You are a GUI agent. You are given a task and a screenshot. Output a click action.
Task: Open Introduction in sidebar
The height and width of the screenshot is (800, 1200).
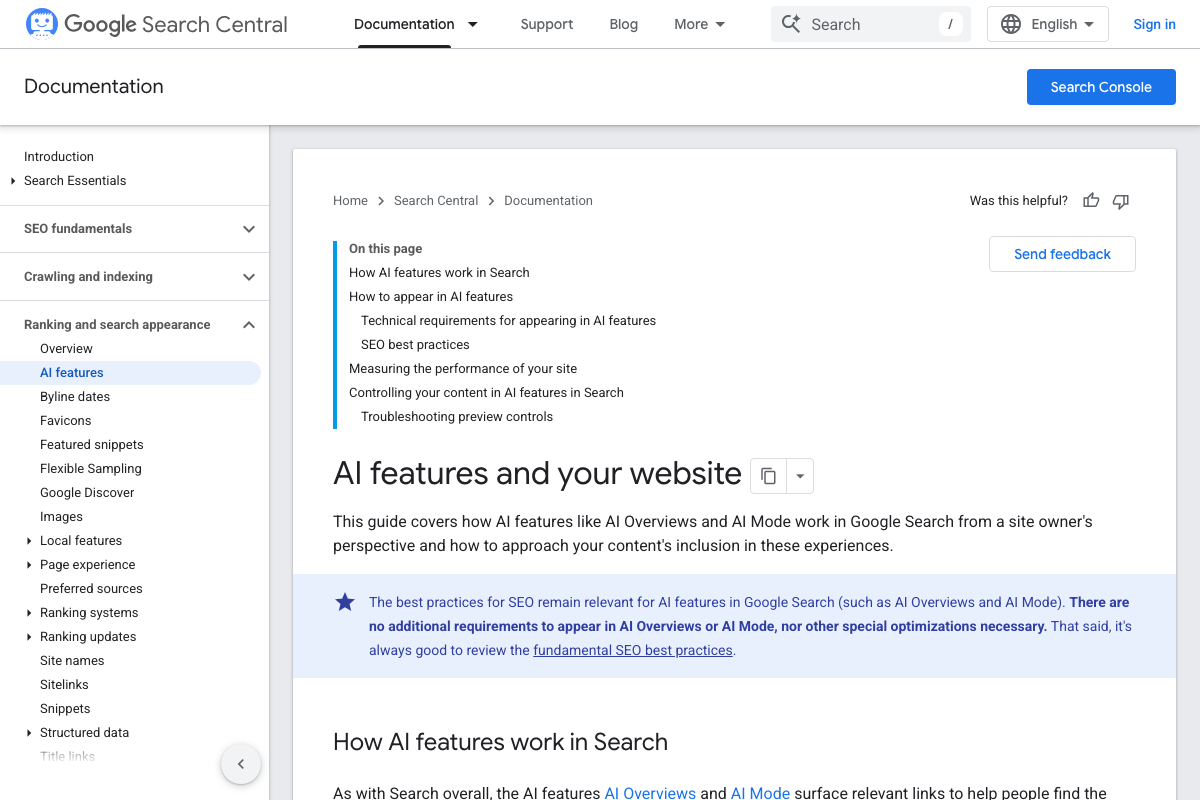59,157
